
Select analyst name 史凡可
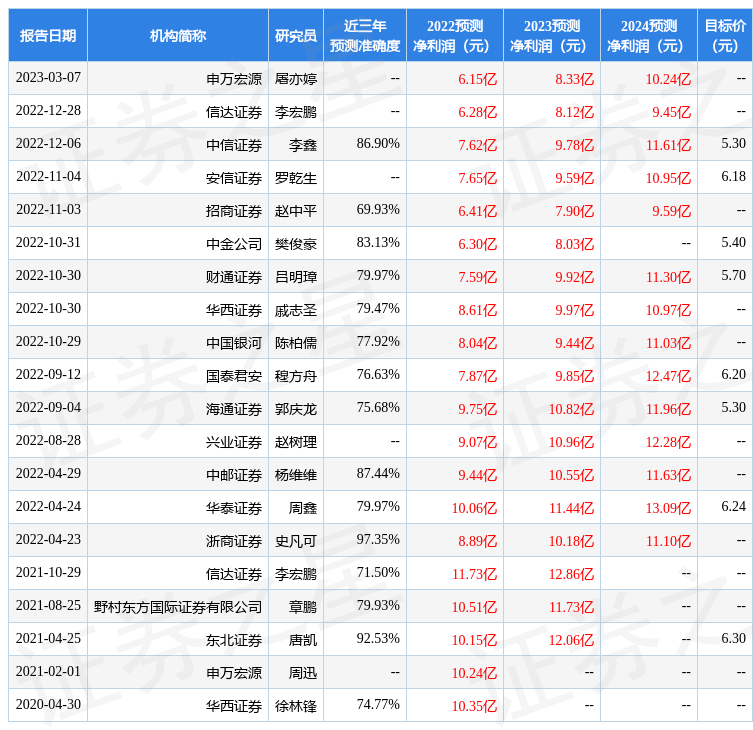(296, 541)
